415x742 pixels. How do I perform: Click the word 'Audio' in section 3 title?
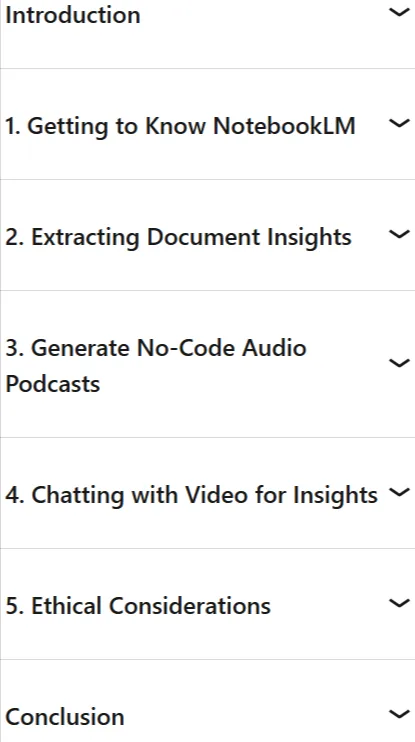274,348
